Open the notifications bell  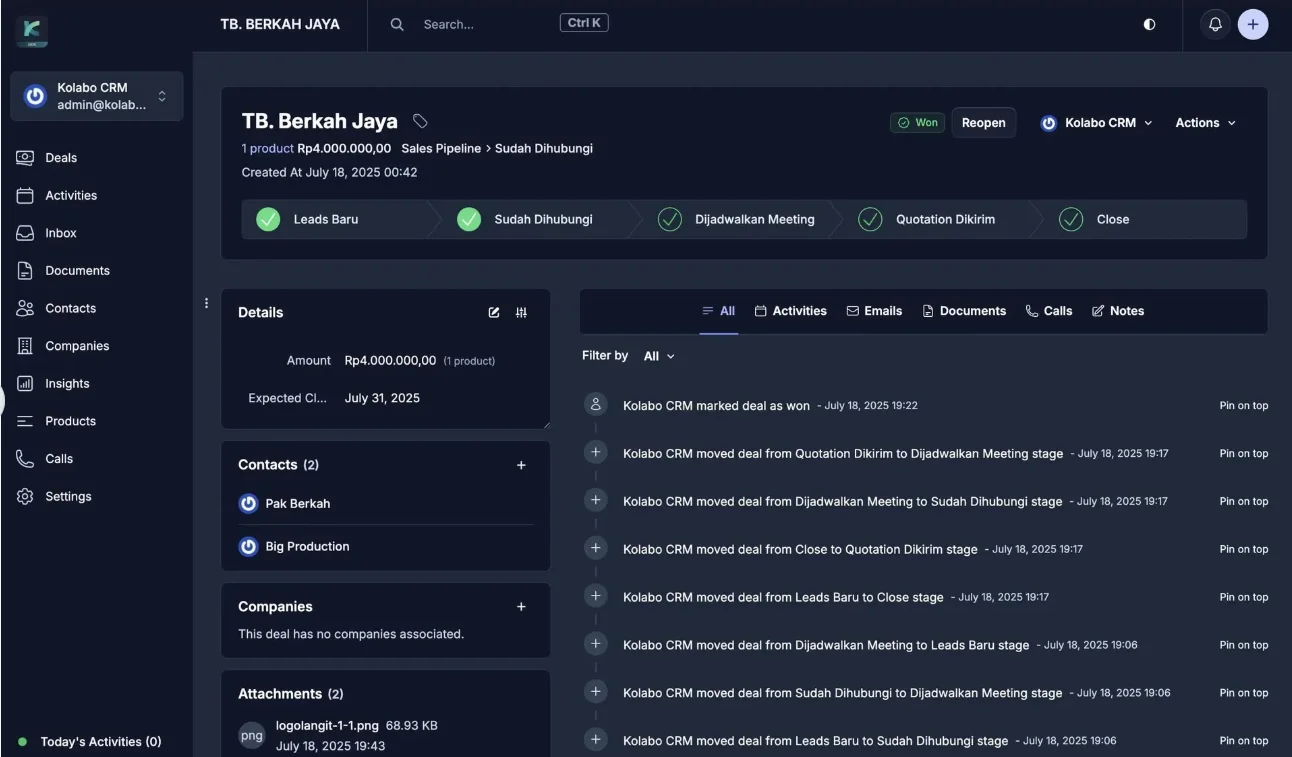click(1215, 24)
